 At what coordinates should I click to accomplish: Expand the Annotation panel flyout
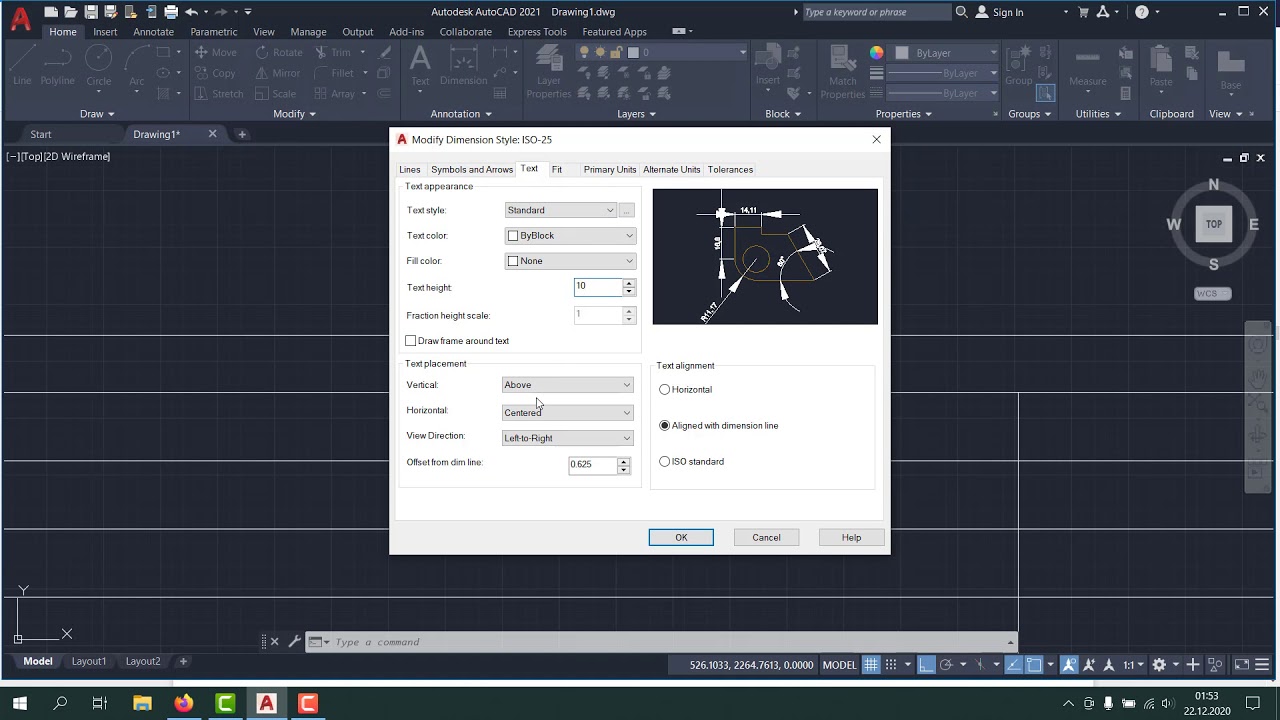point(461,114)
